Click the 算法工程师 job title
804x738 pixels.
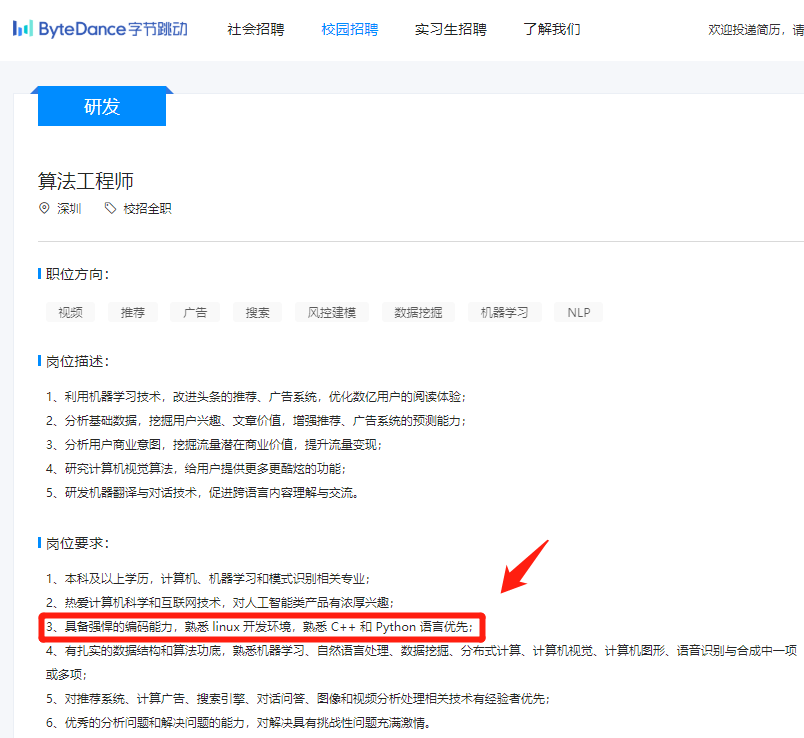tap(86, 181)
